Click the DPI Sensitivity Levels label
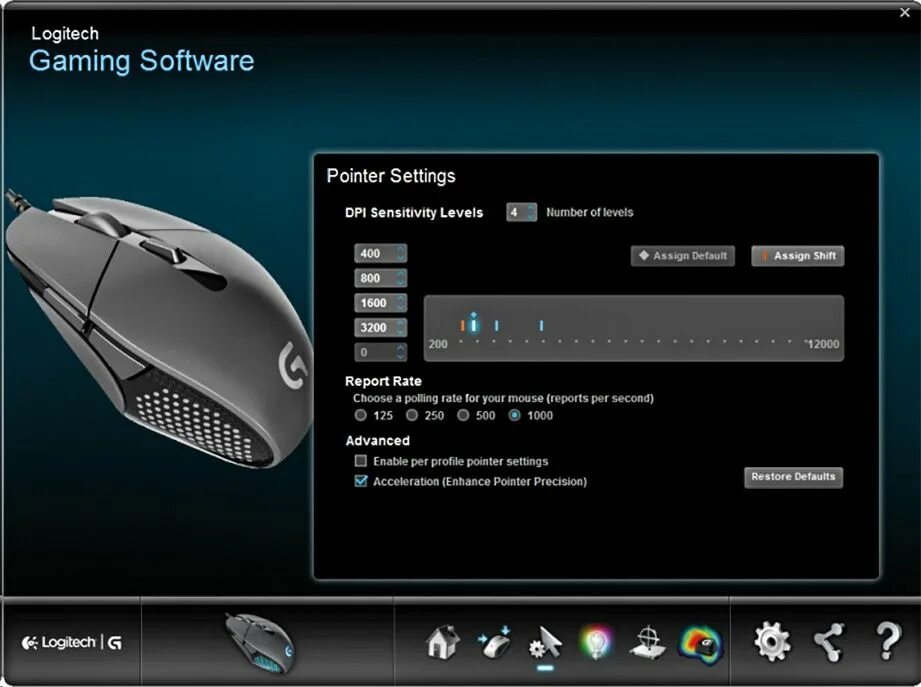The image size is (921, 687). pyautogui.click(x=414, y=213)
